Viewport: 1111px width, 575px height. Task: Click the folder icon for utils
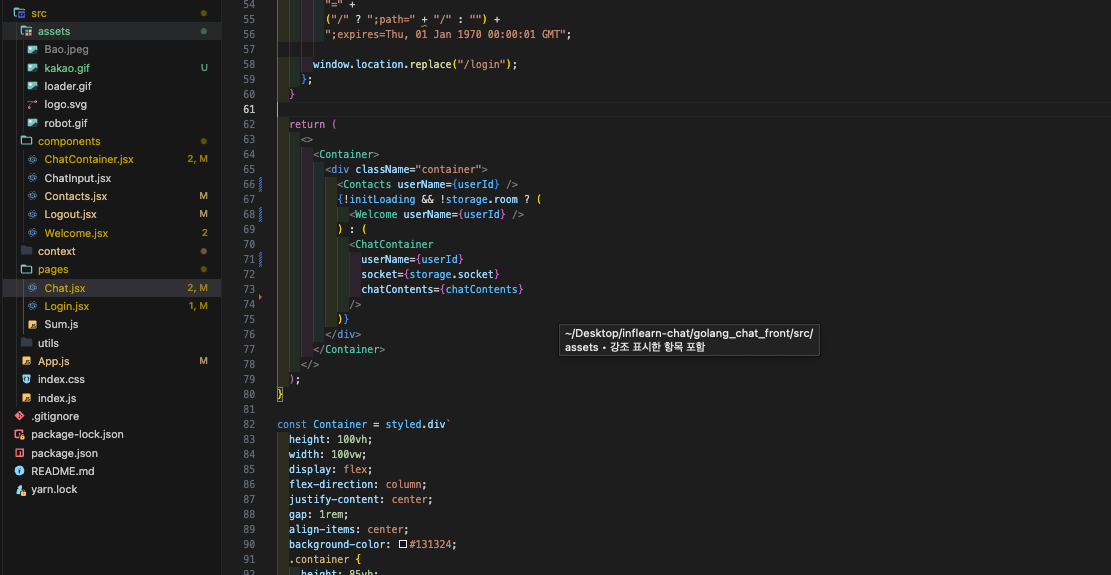point(26,343)
